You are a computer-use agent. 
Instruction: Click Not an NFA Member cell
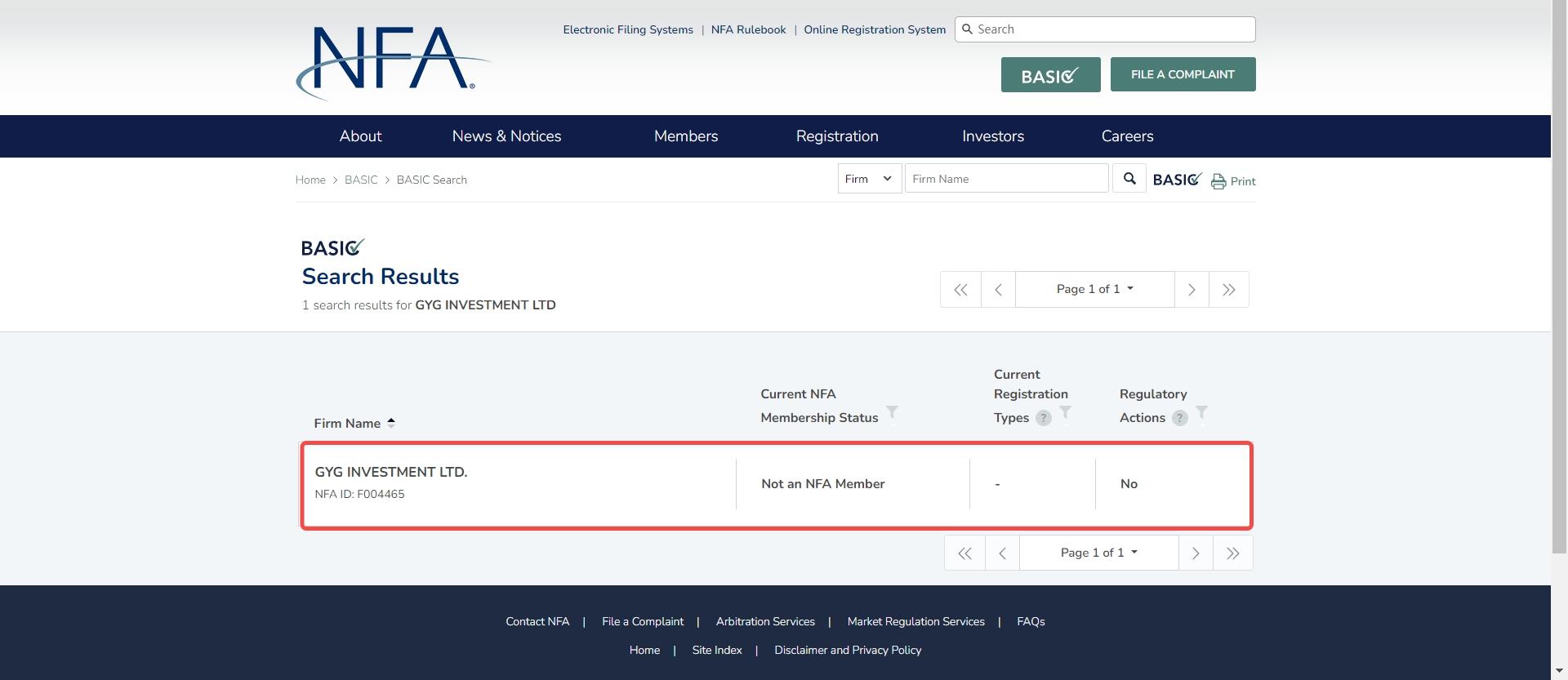point(823,484)
